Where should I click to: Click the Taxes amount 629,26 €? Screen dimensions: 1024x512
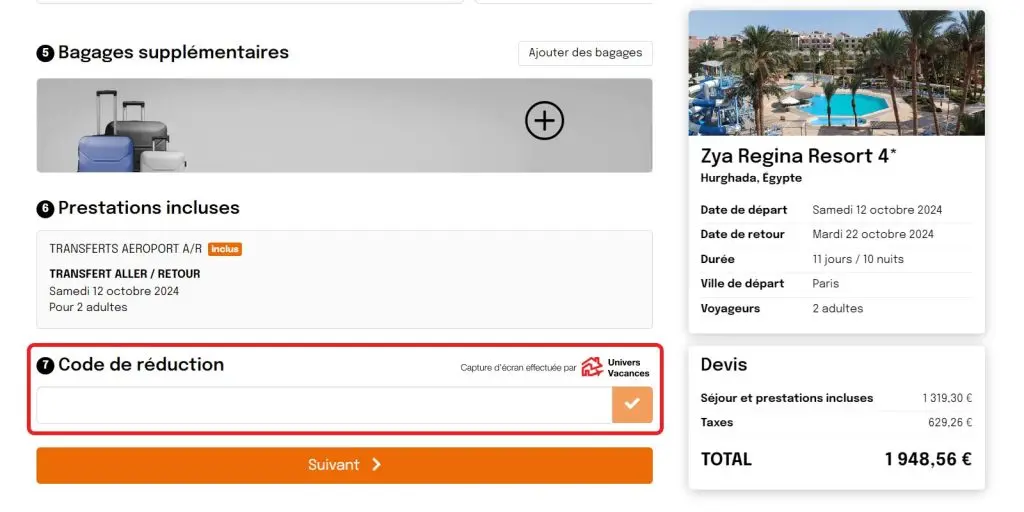949,422
